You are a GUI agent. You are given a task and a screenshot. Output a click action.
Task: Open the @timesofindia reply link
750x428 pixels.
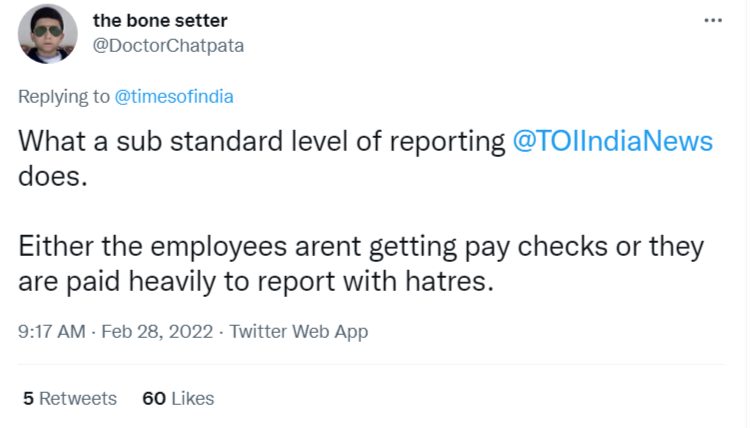click(173, 97)
